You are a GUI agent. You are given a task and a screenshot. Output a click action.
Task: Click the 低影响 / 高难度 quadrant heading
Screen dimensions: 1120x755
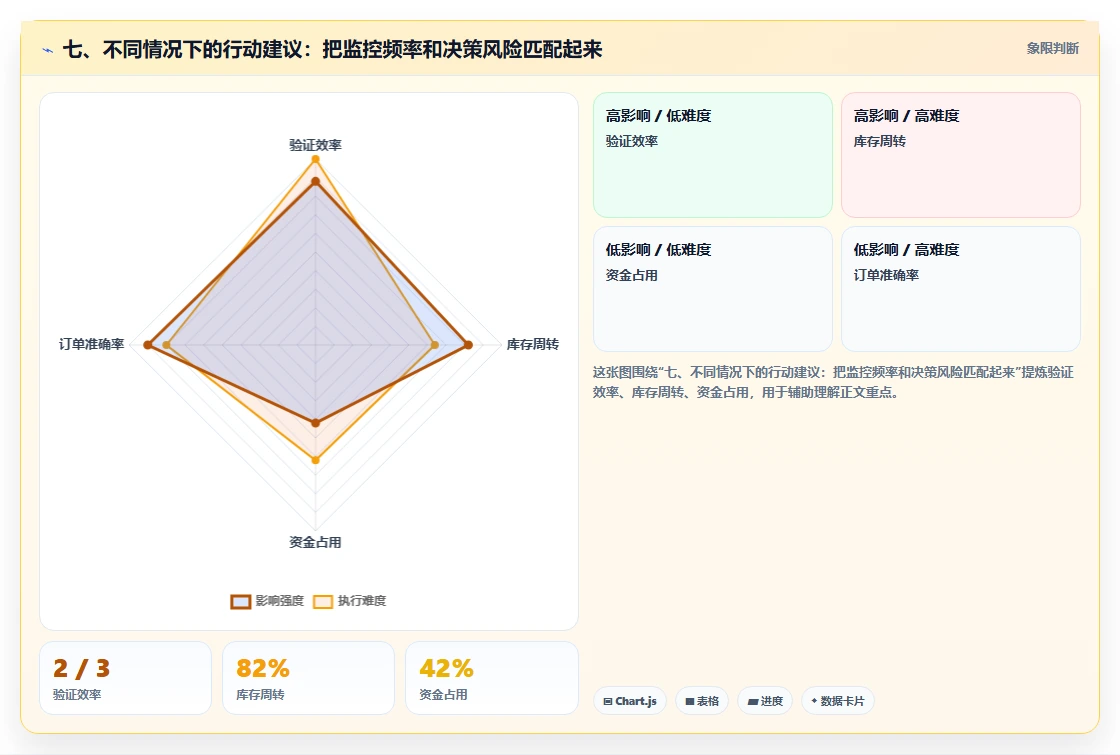[906, 249]
